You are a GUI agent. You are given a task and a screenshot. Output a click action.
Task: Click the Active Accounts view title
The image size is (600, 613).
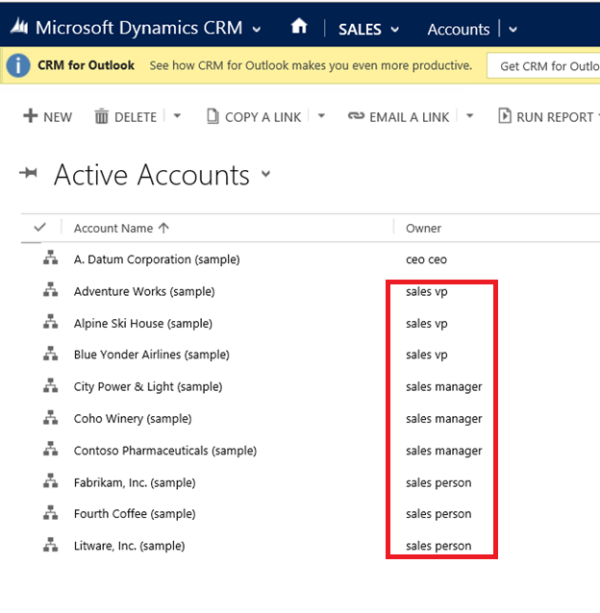pos(152,175)
